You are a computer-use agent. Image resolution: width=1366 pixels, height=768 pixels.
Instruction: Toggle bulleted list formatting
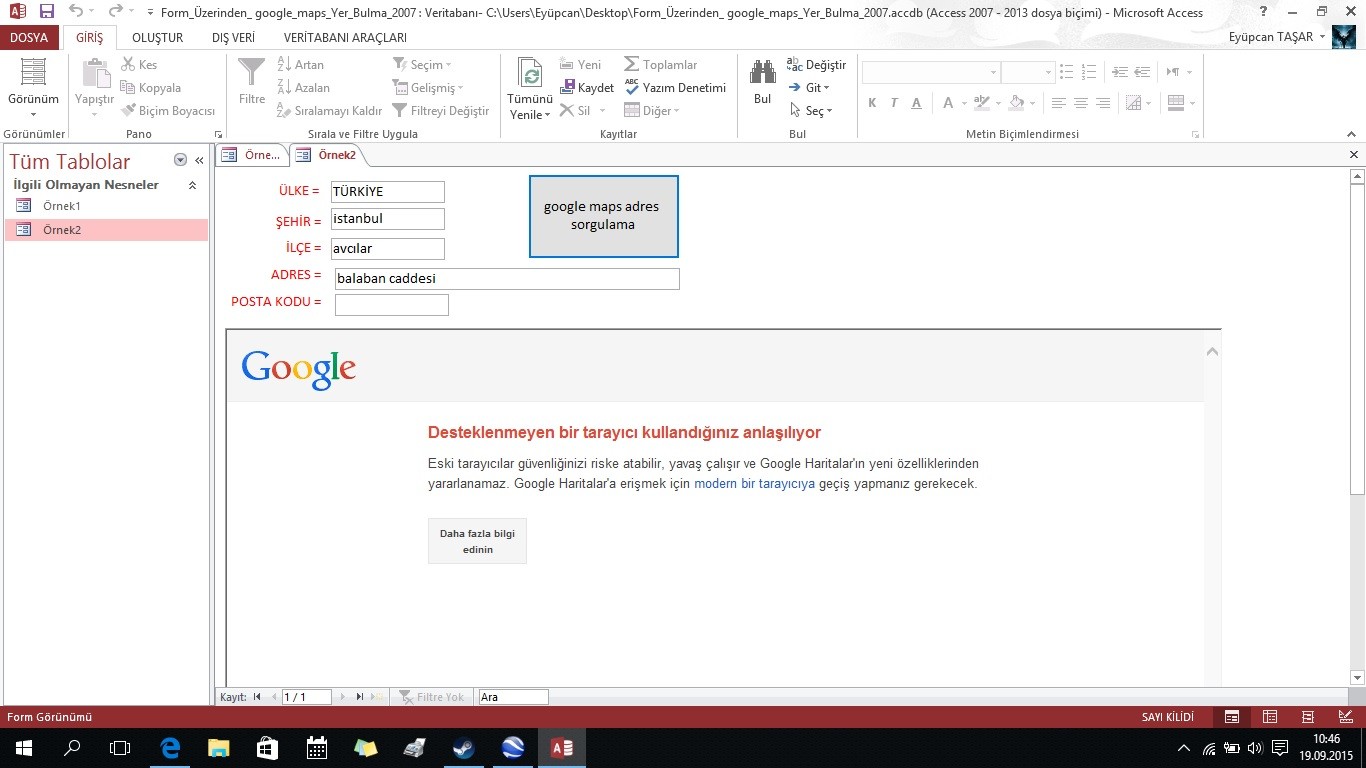(1066, 72)
